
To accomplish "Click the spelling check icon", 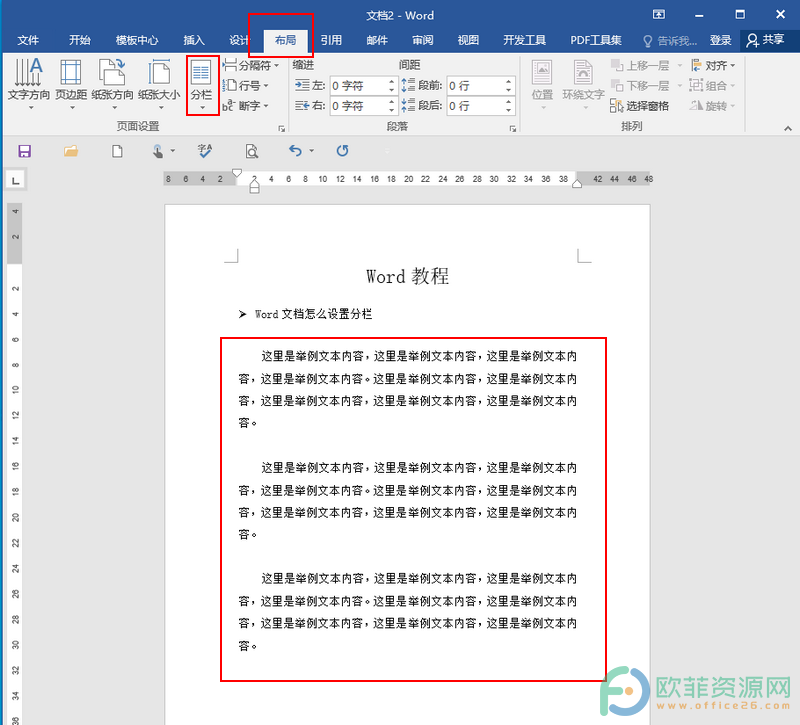I will [205, 151].
